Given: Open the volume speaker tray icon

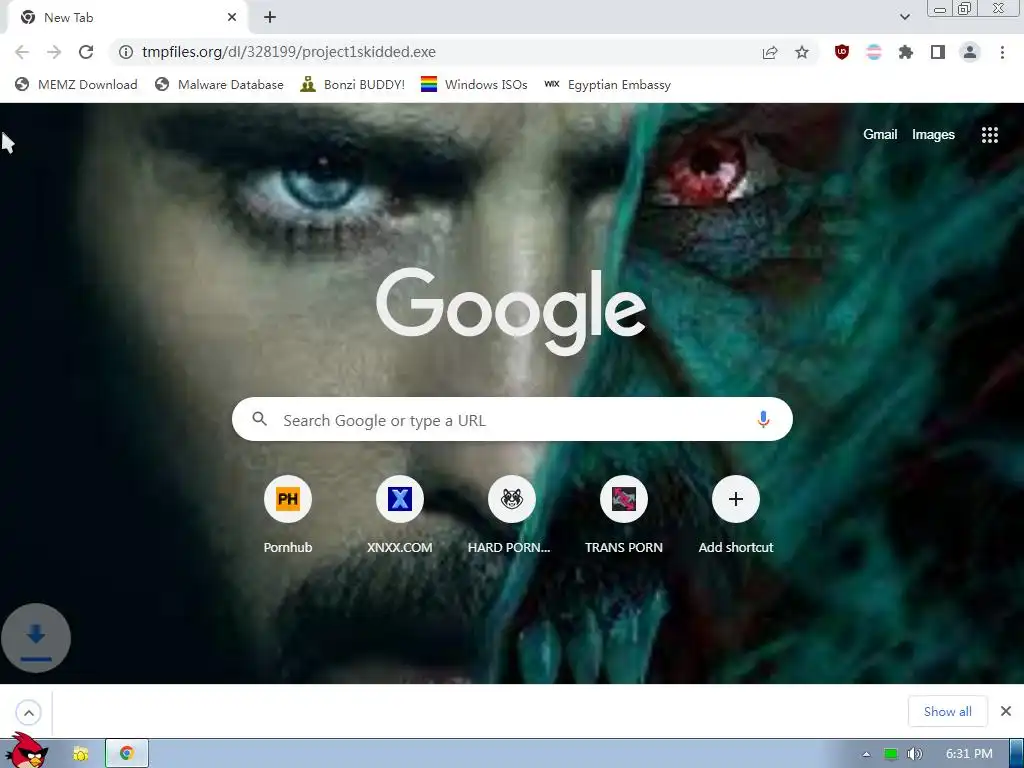Looking at the screenshot, I should (915, 754).
